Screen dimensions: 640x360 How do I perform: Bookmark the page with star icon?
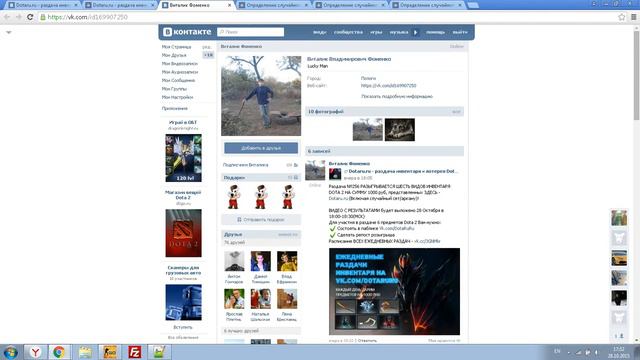pyautogui.click(x=622, y=17)
